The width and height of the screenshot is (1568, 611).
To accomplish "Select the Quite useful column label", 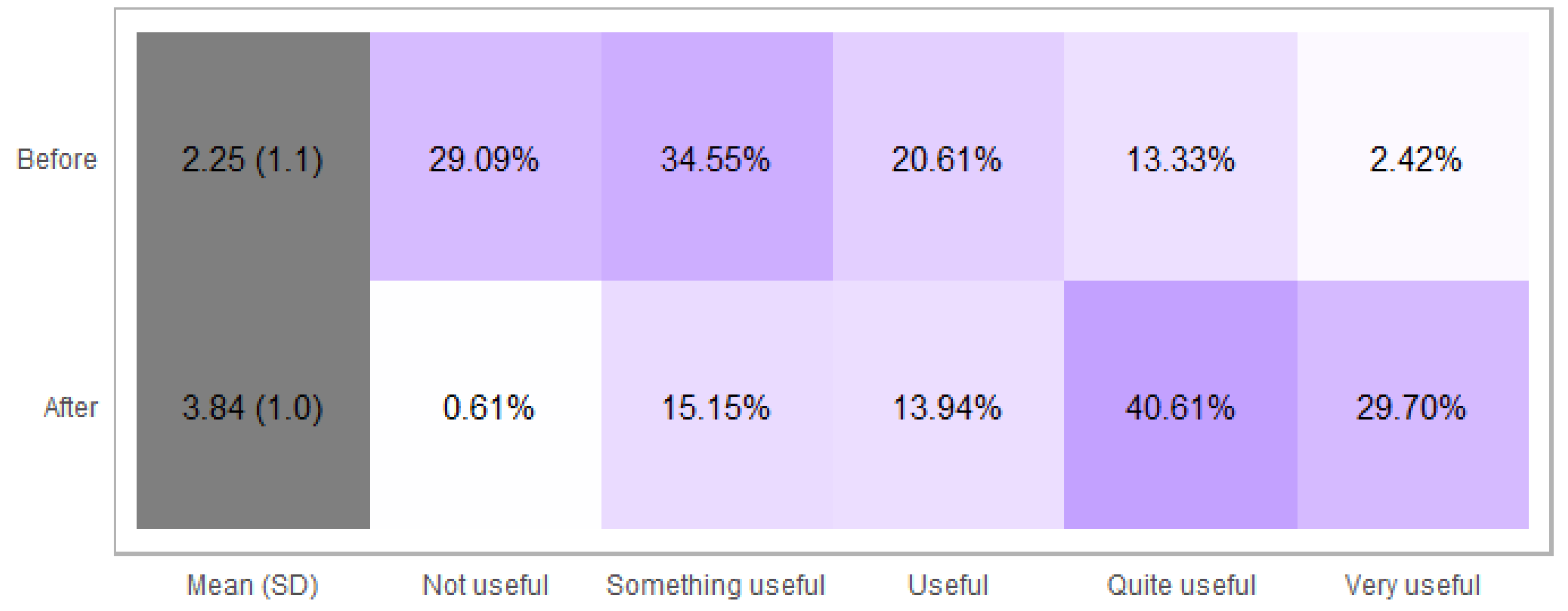I will 1181,585.
